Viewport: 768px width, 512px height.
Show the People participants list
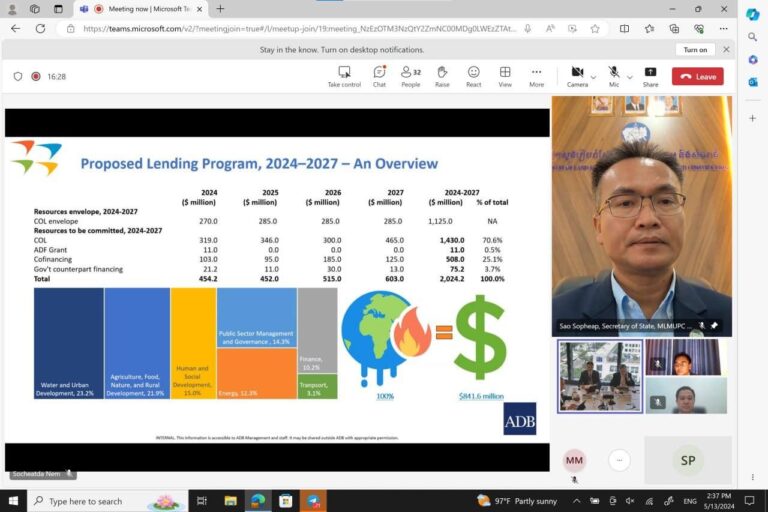(410, 77)
